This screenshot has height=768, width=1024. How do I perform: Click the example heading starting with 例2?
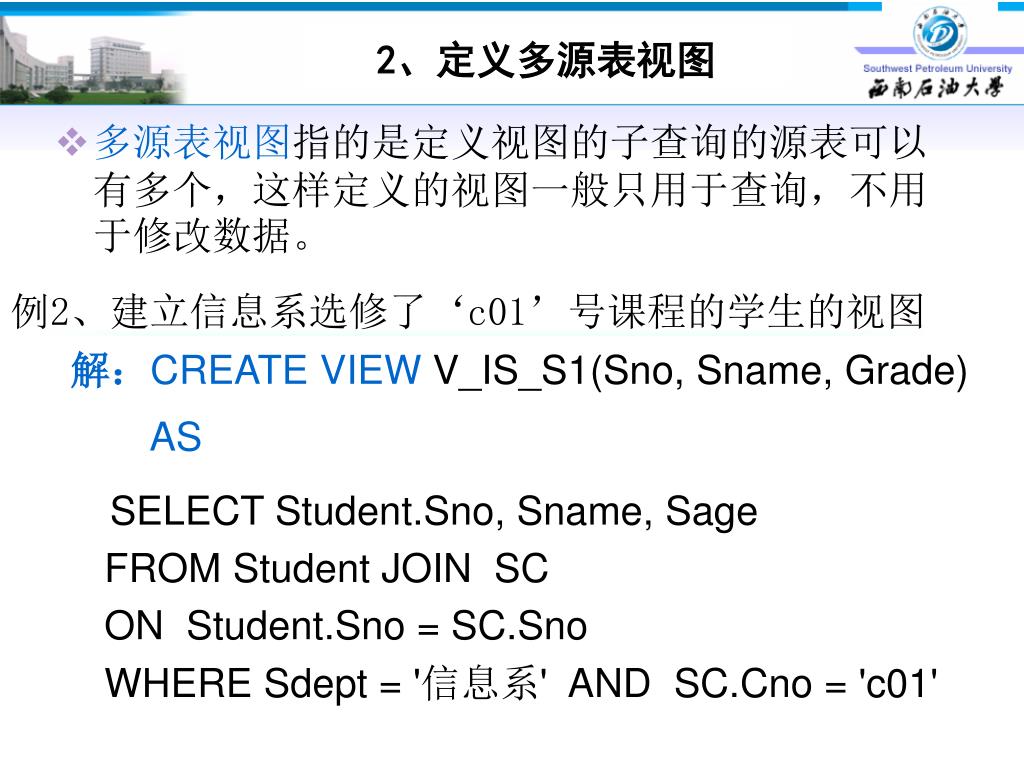(x=467, y=313)
